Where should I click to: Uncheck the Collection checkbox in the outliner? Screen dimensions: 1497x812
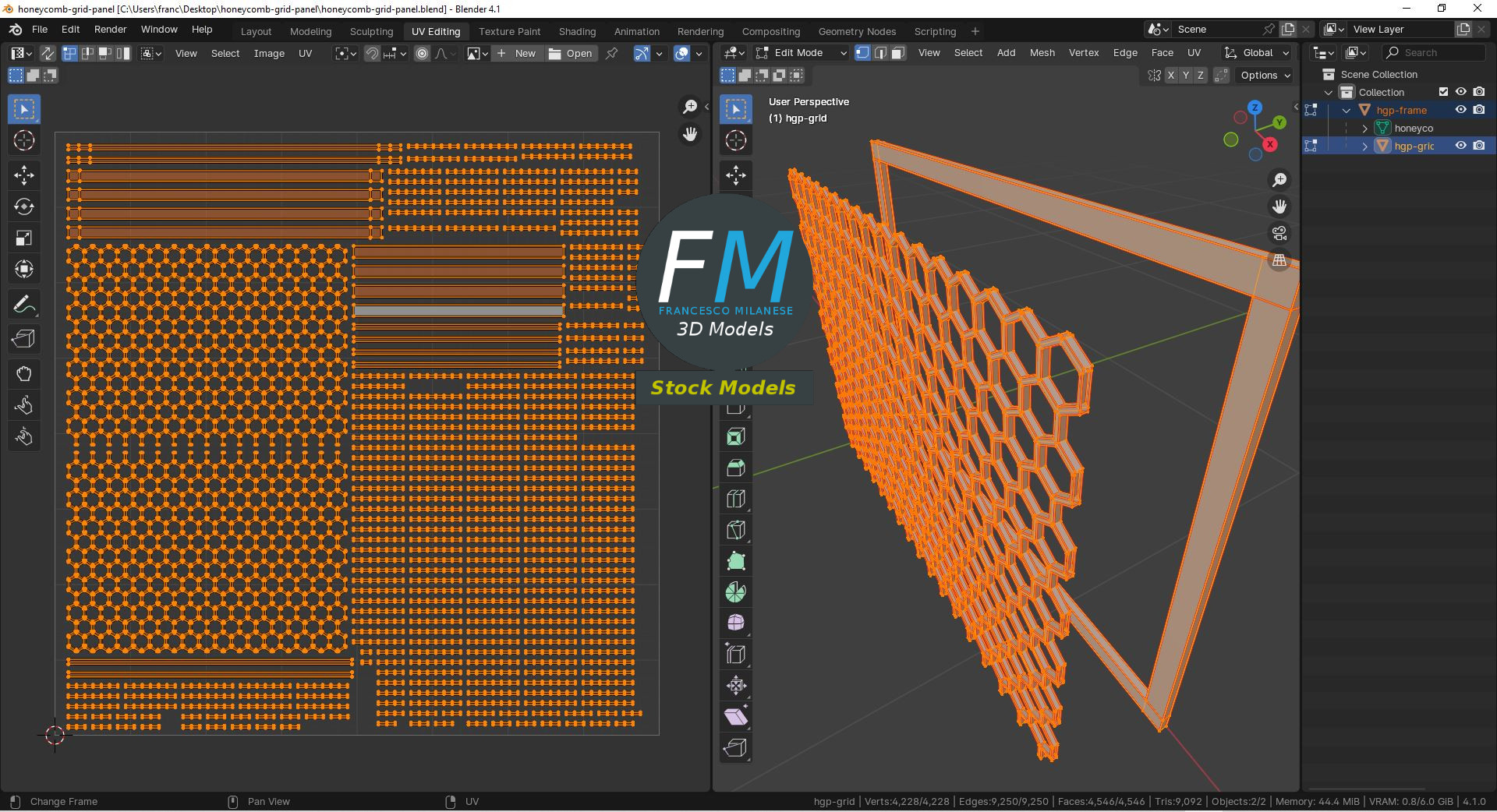point(1443,92)
